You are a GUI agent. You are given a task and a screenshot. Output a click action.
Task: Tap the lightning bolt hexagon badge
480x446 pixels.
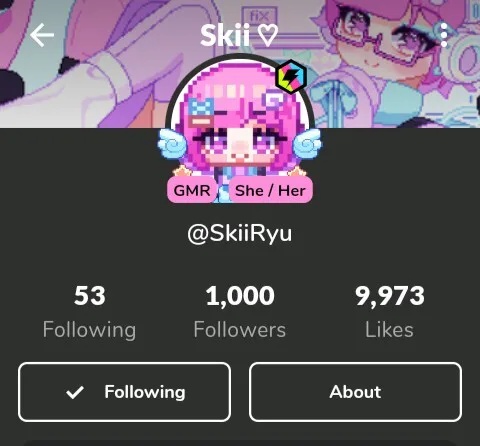point(291,77)
